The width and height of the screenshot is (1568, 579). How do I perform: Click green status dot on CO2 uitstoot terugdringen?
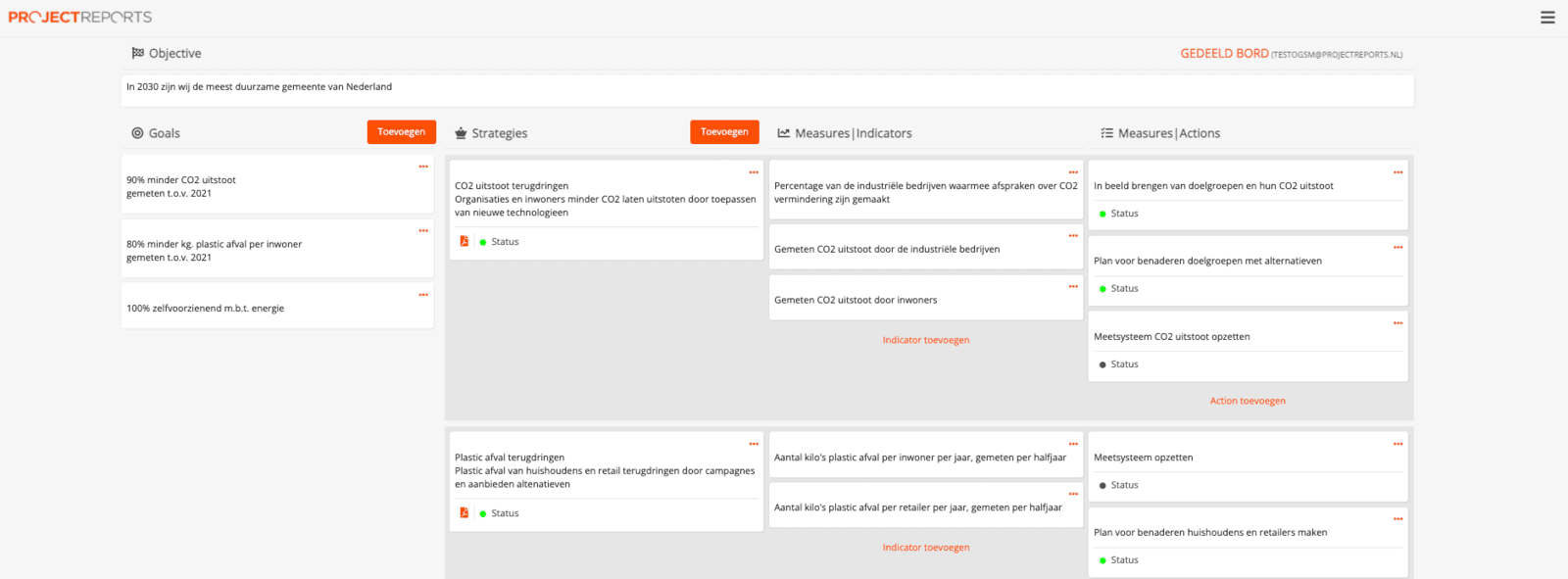[483, 242]
